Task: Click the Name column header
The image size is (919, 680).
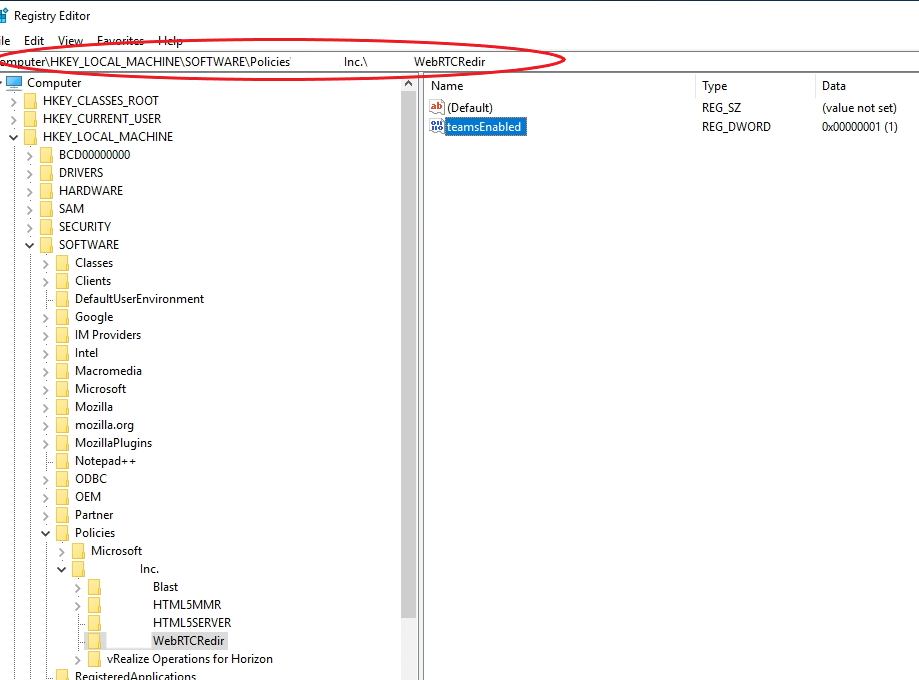Action: coord(450,85)
